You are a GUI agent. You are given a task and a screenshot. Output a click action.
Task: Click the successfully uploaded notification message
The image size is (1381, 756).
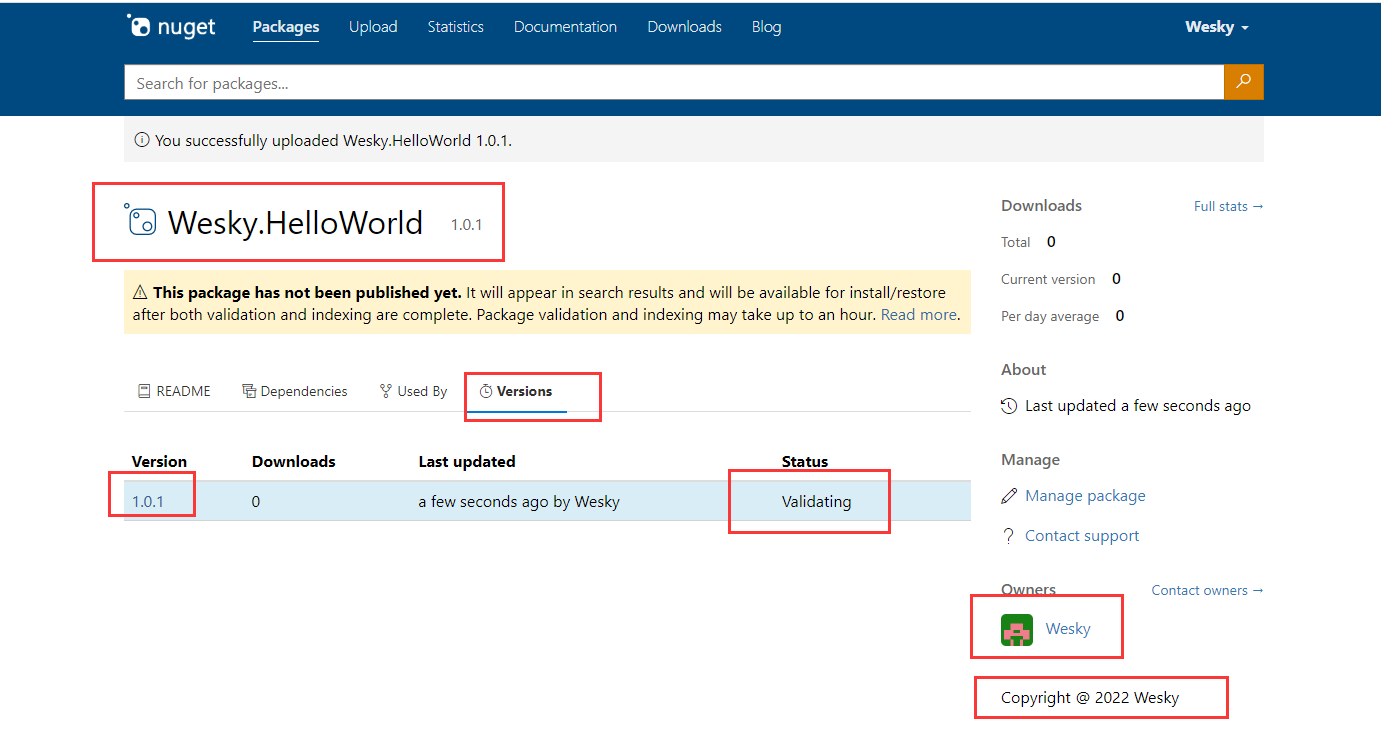[333, 141]
